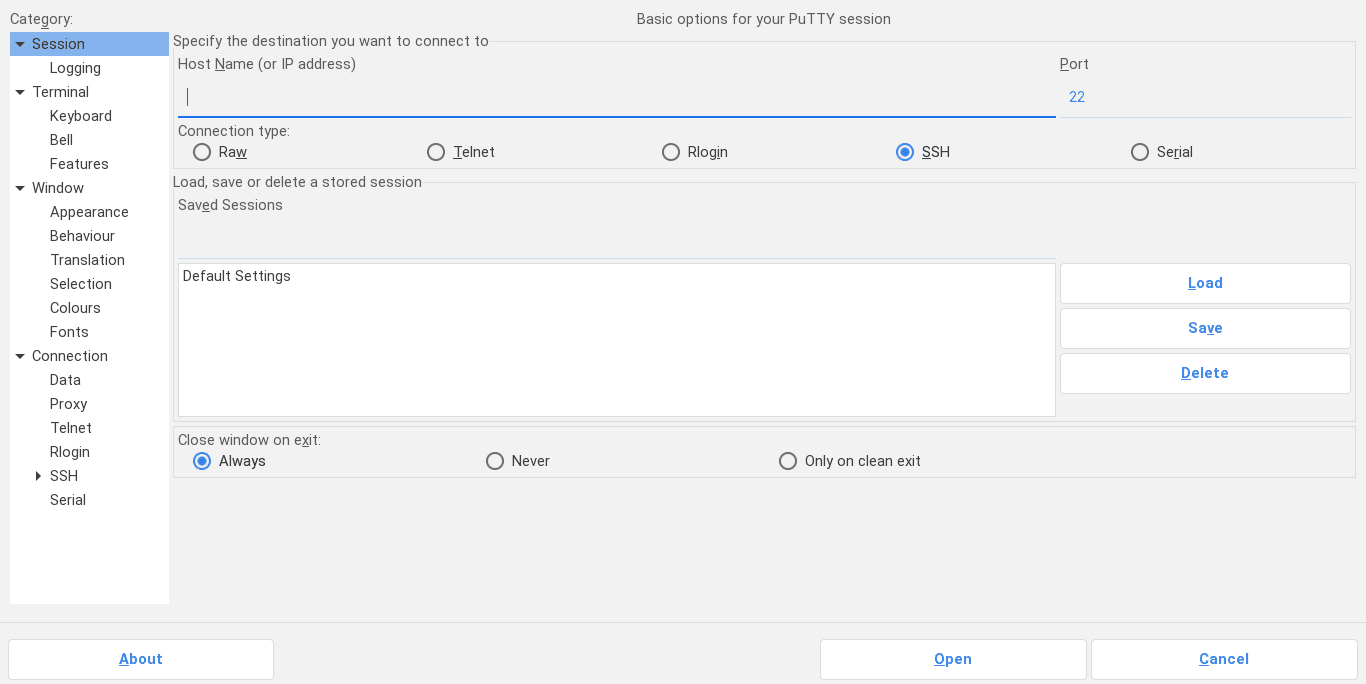Click the Saved Sessions name field

(x=617, y=239)
